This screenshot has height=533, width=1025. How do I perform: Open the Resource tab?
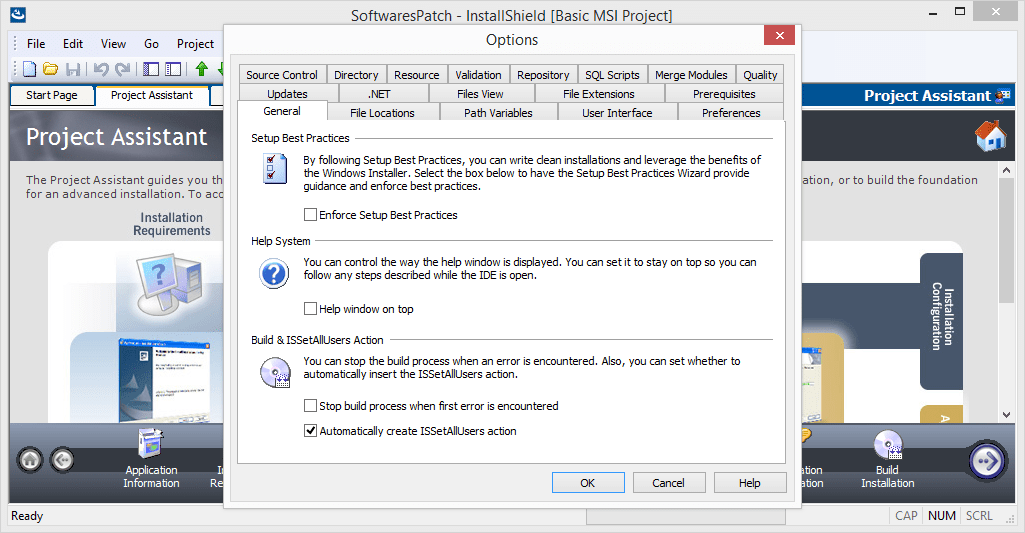tap(416, 75)
